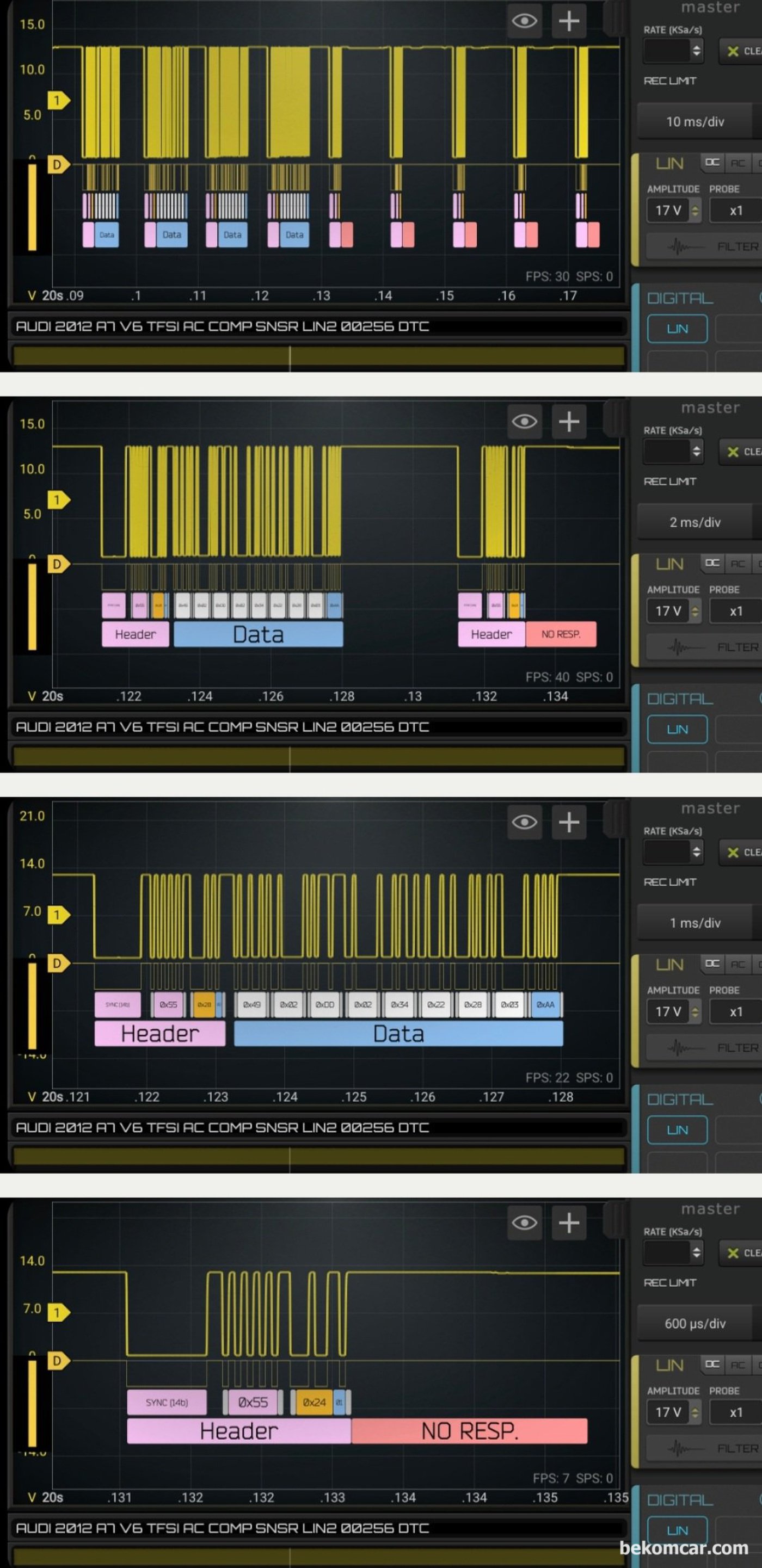This screenshot has height=1568, width=762.
Task: Click the plus icon in the 600 µs/div view
Action: tap(569, 1223)
